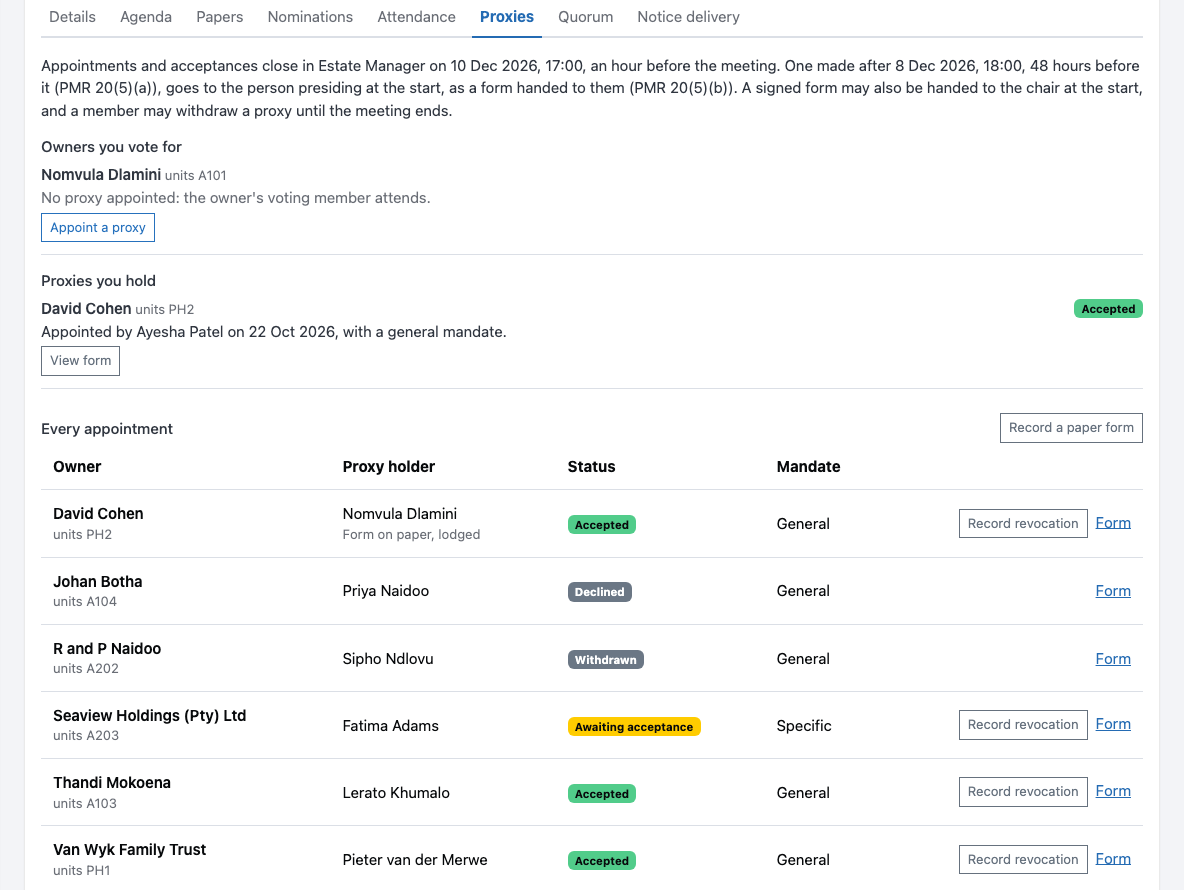Viewport: 1184px width, 890px height.
Task: Click owner name Seaview Holdings (Pty) Ltd
Action: (150, 716)
